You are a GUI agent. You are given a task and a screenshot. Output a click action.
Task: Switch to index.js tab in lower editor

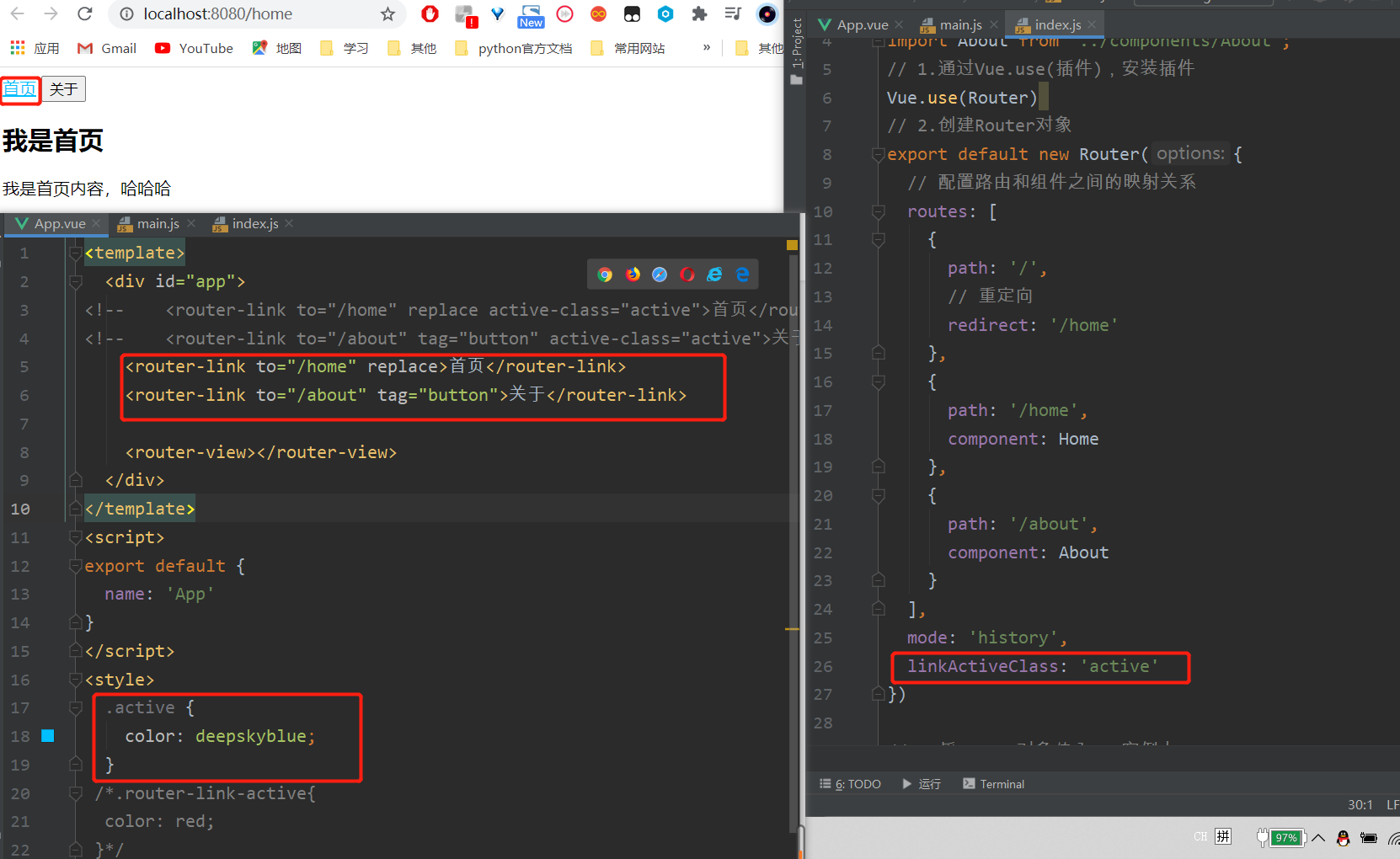254,223
